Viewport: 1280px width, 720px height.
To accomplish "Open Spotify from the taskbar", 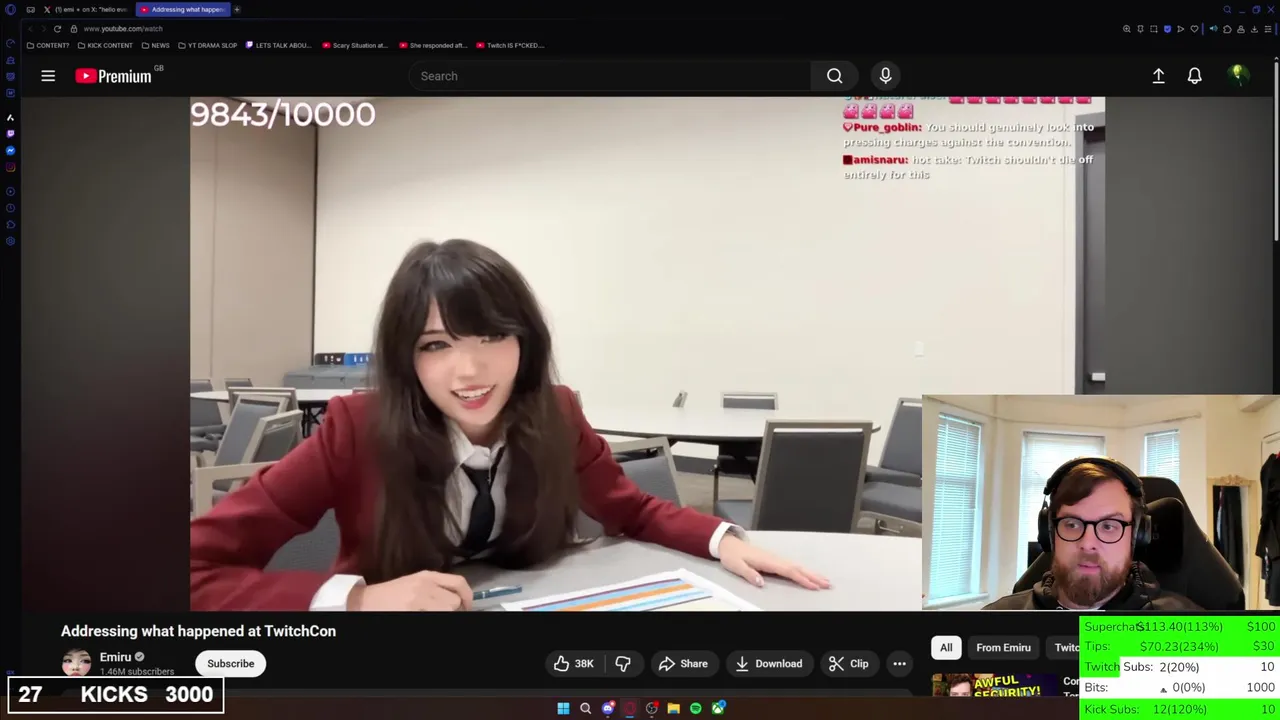I will pos(696,708).
